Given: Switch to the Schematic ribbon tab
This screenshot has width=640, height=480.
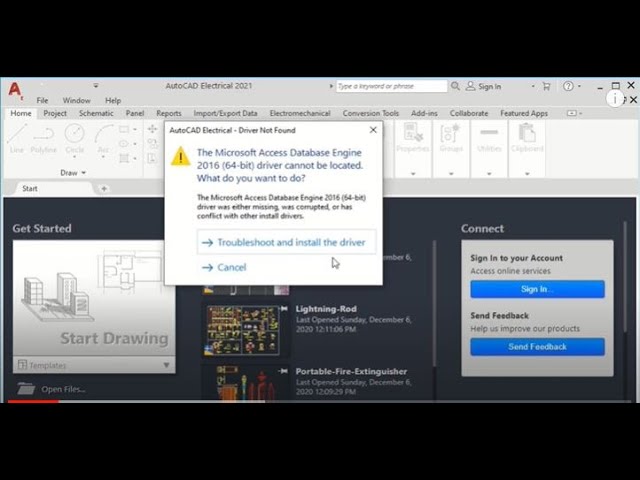Looking at the screenshot, I should pos(96,113).
